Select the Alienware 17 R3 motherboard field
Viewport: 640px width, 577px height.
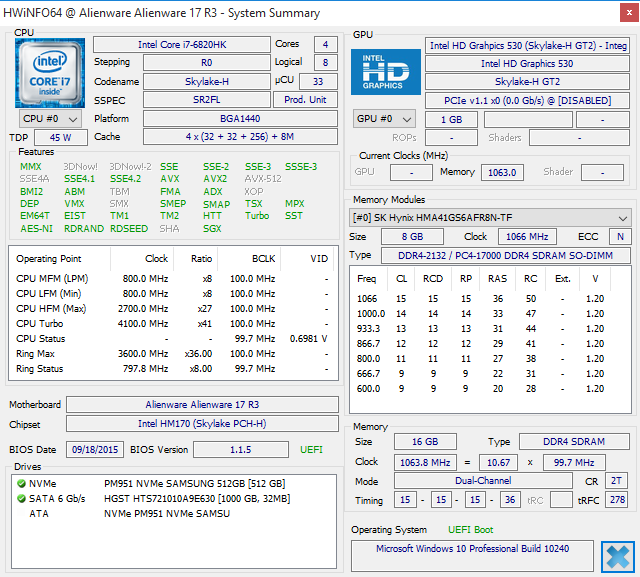202,405
